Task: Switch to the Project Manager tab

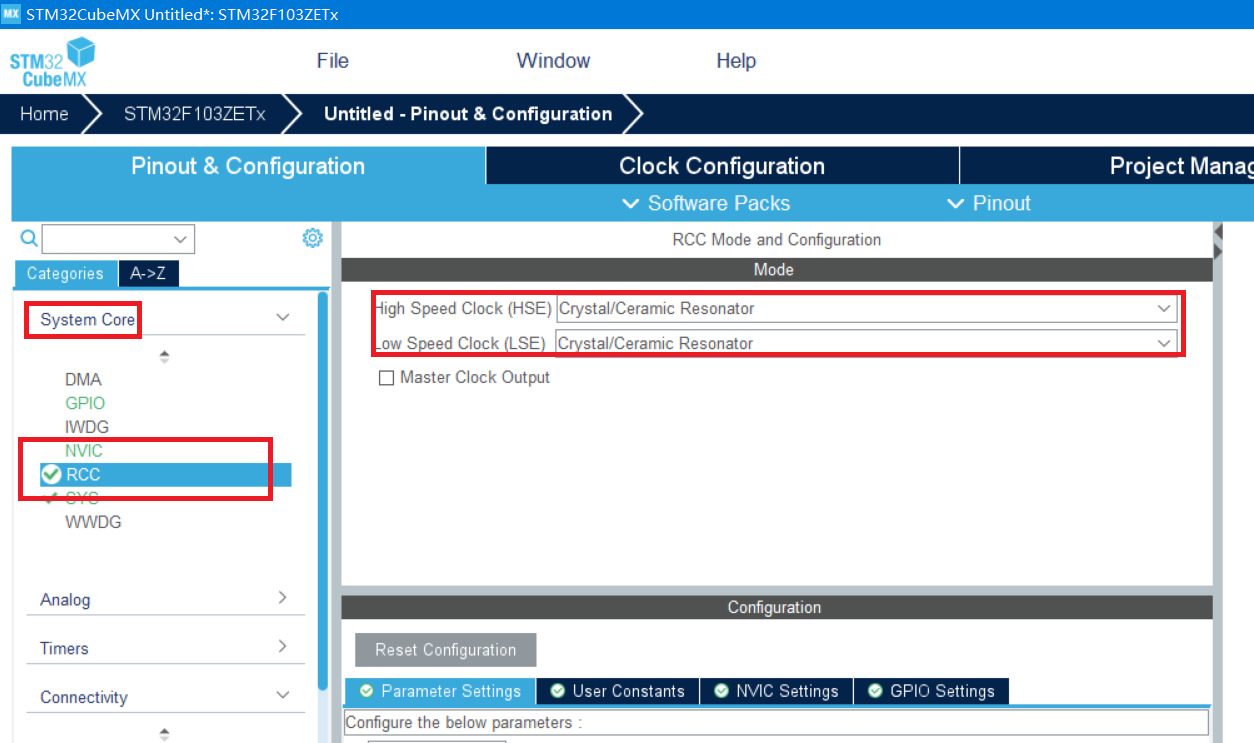Action: click(1107, 166)
